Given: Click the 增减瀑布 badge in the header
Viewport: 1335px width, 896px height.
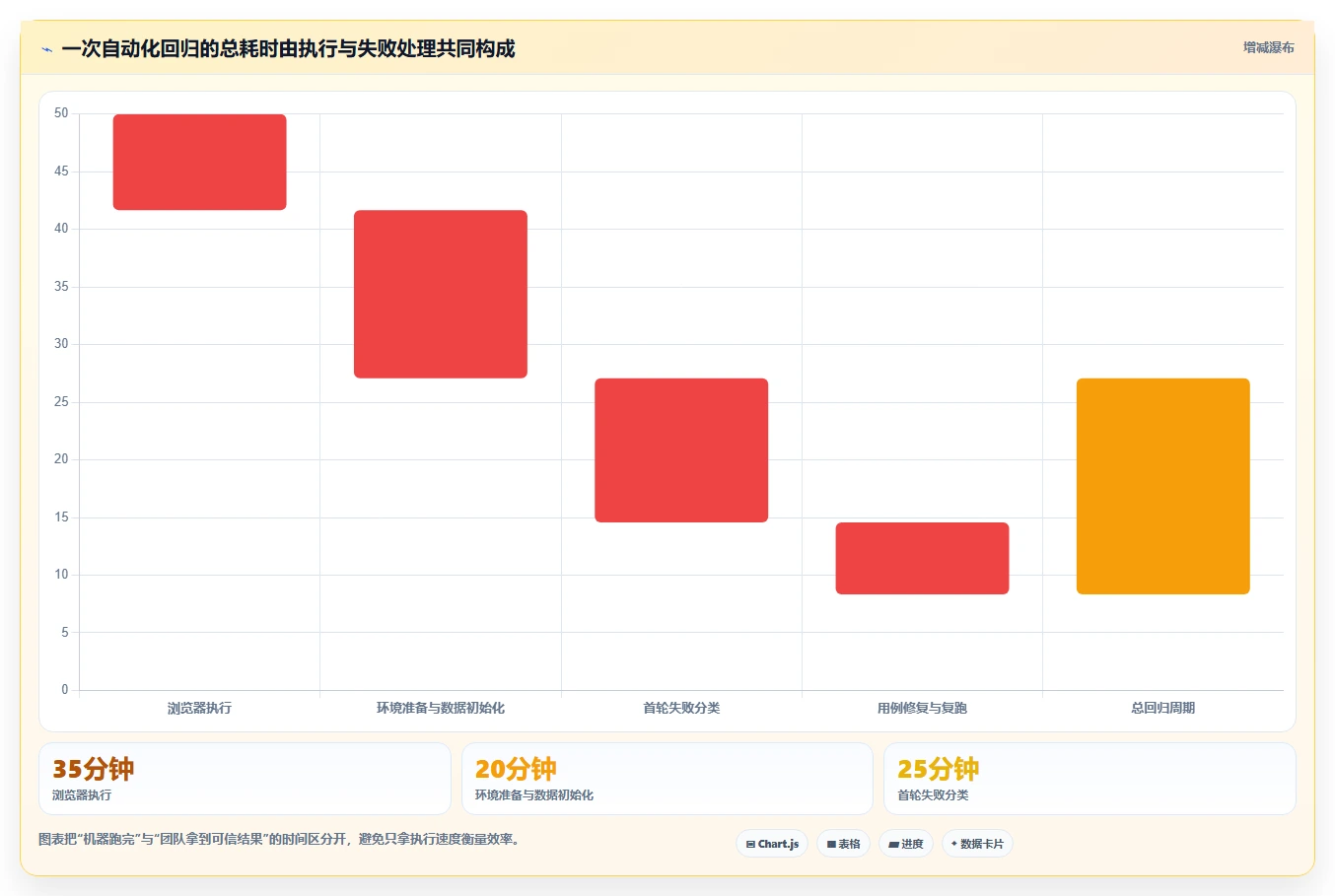Looking at the screenshot, I should point(1268,47).
